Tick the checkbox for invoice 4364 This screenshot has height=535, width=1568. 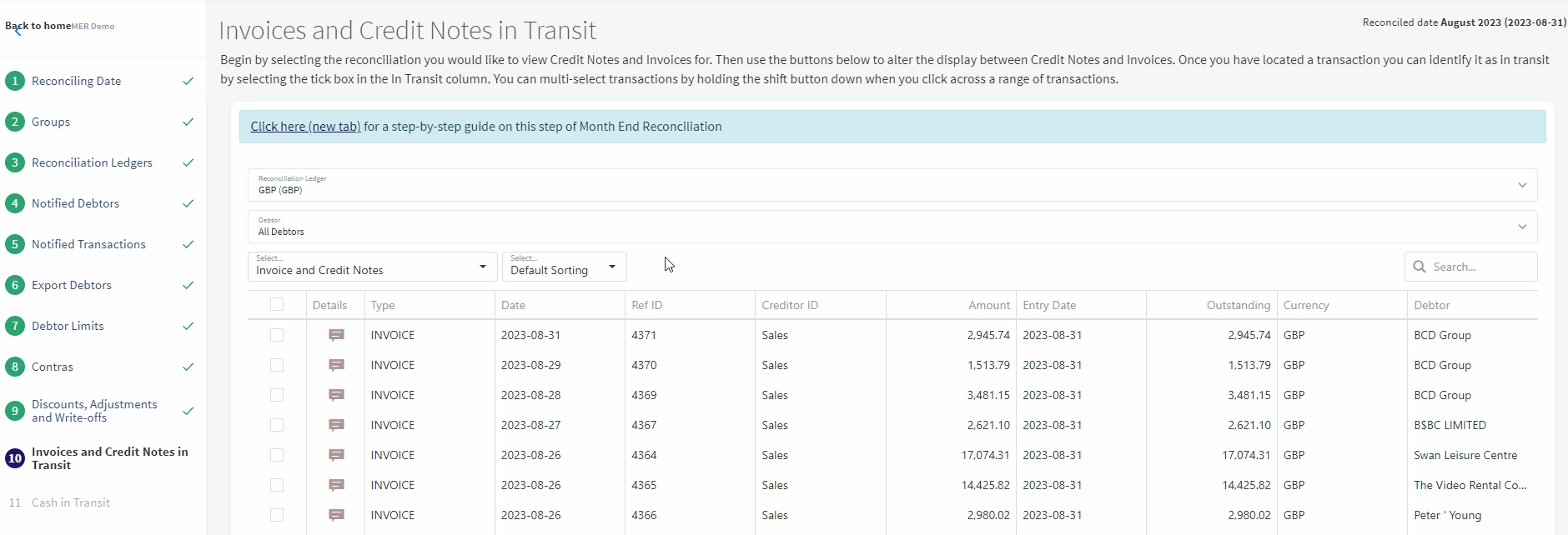pos(277,455)
